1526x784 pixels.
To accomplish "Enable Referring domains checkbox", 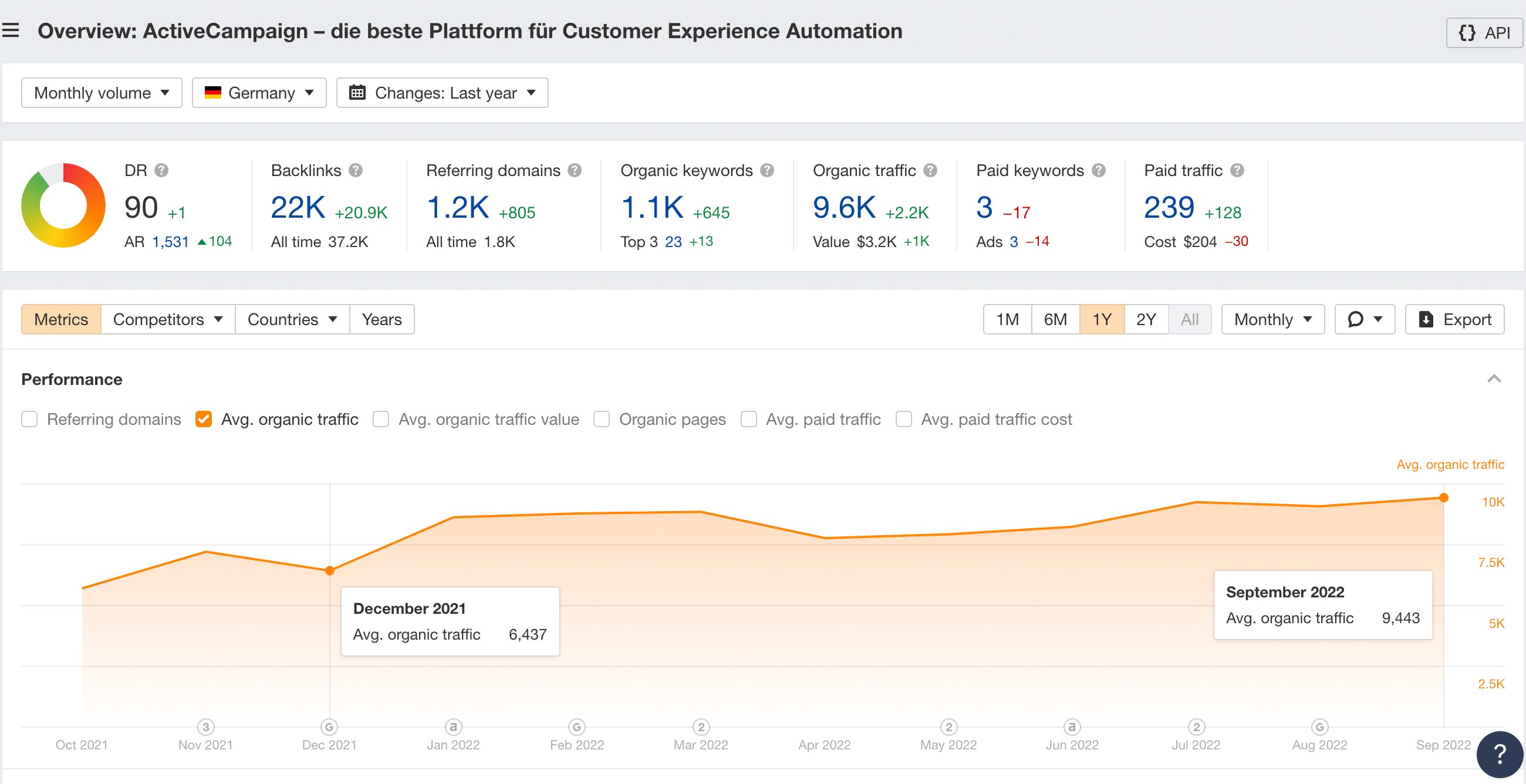I will click(x=29, y=419).
